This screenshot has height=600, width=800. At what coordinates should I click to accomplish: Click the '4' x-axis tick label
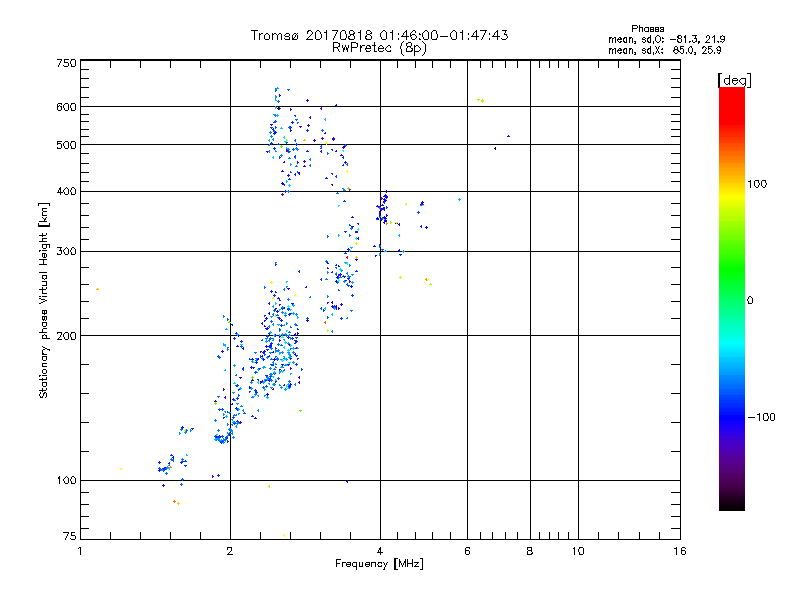click(x=380, y=551)
